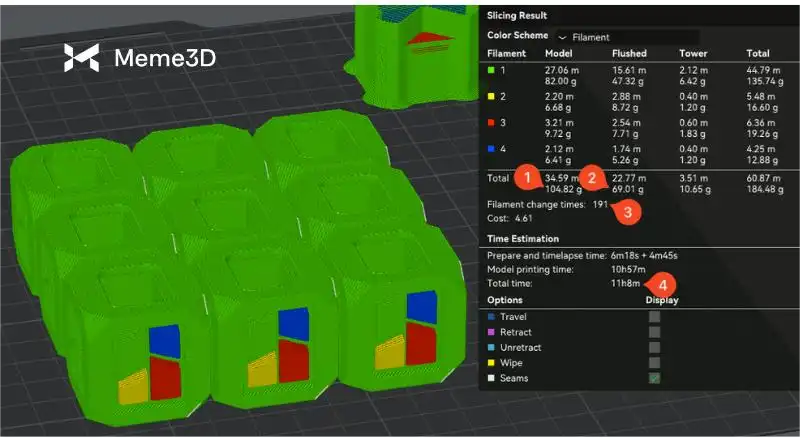Click the Meme3D logo icon
800x438 pixels.
tap(81, 58)
